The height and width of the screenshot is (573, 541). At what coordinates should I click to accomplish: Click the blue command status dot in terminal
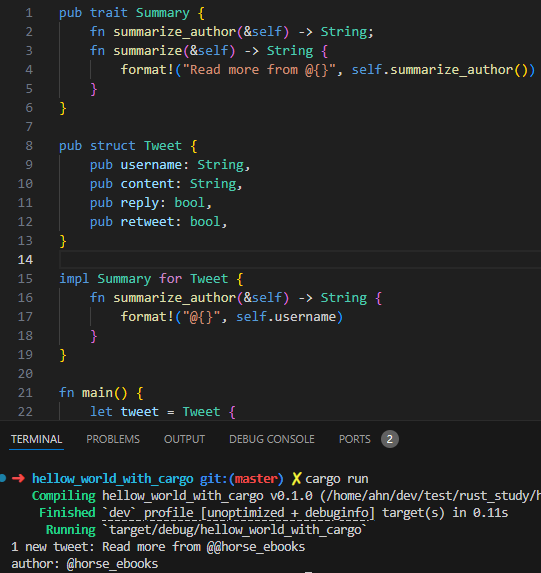[3, 478]
